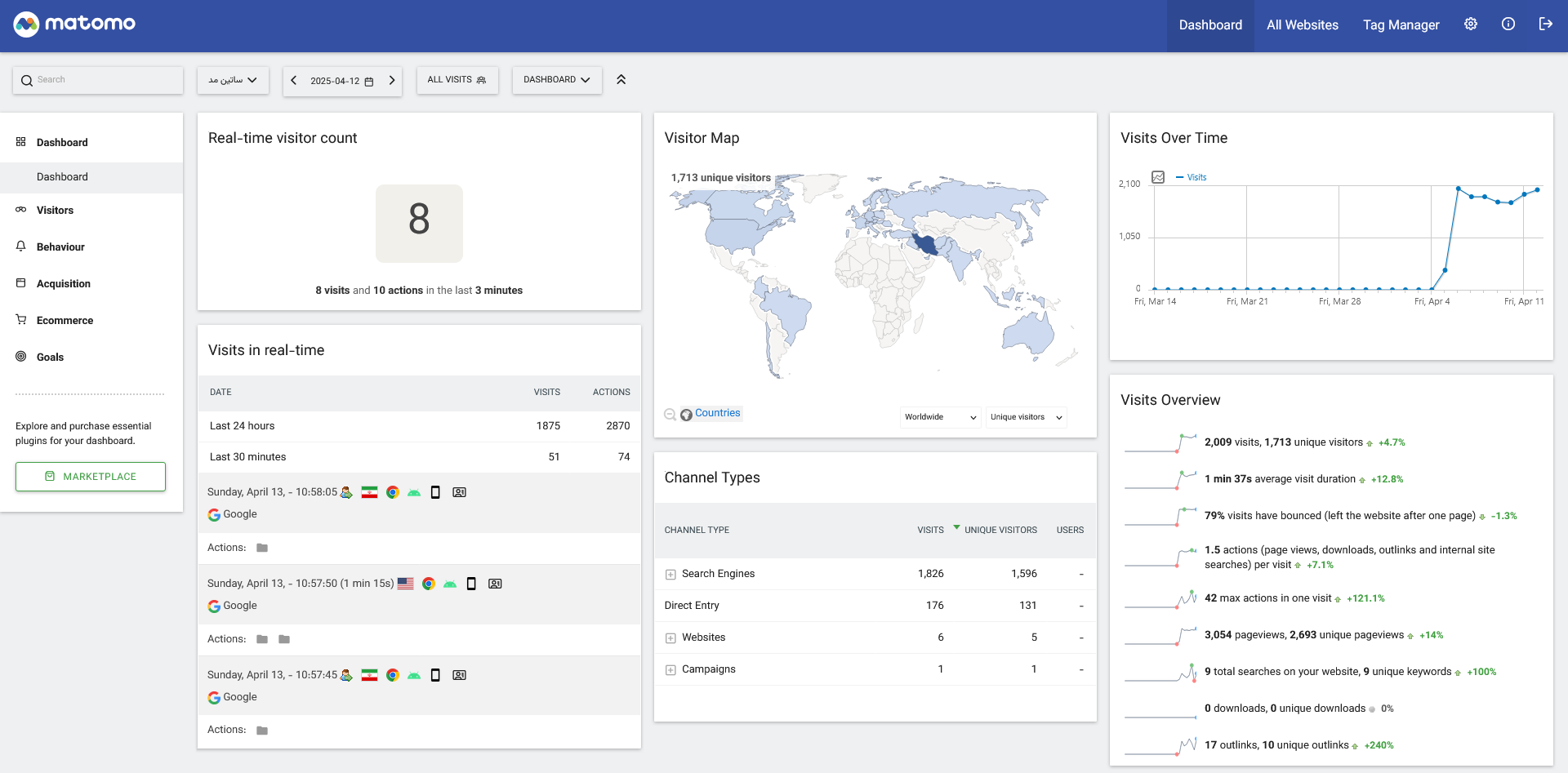Click the 'Last 30 minutes' row
1568x773 pixels.
click(419, 457)
